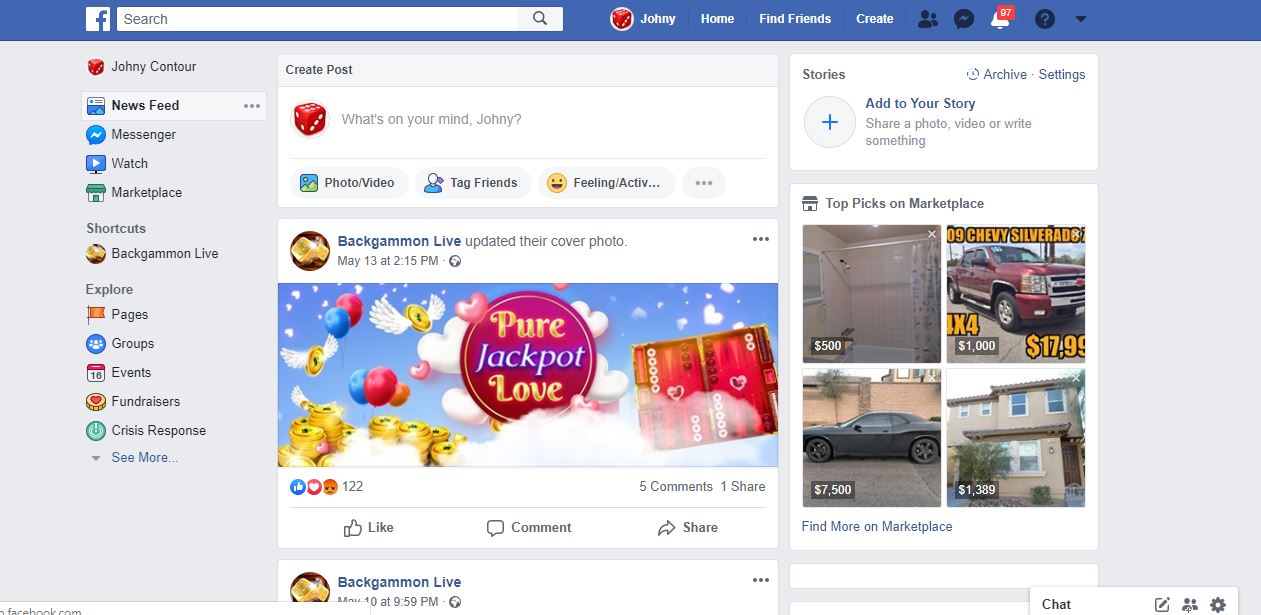Click the Fundraisers icon in sidebar
Image resolution: width=1261 pixels, height=615 pixels.
coord(96,402)
